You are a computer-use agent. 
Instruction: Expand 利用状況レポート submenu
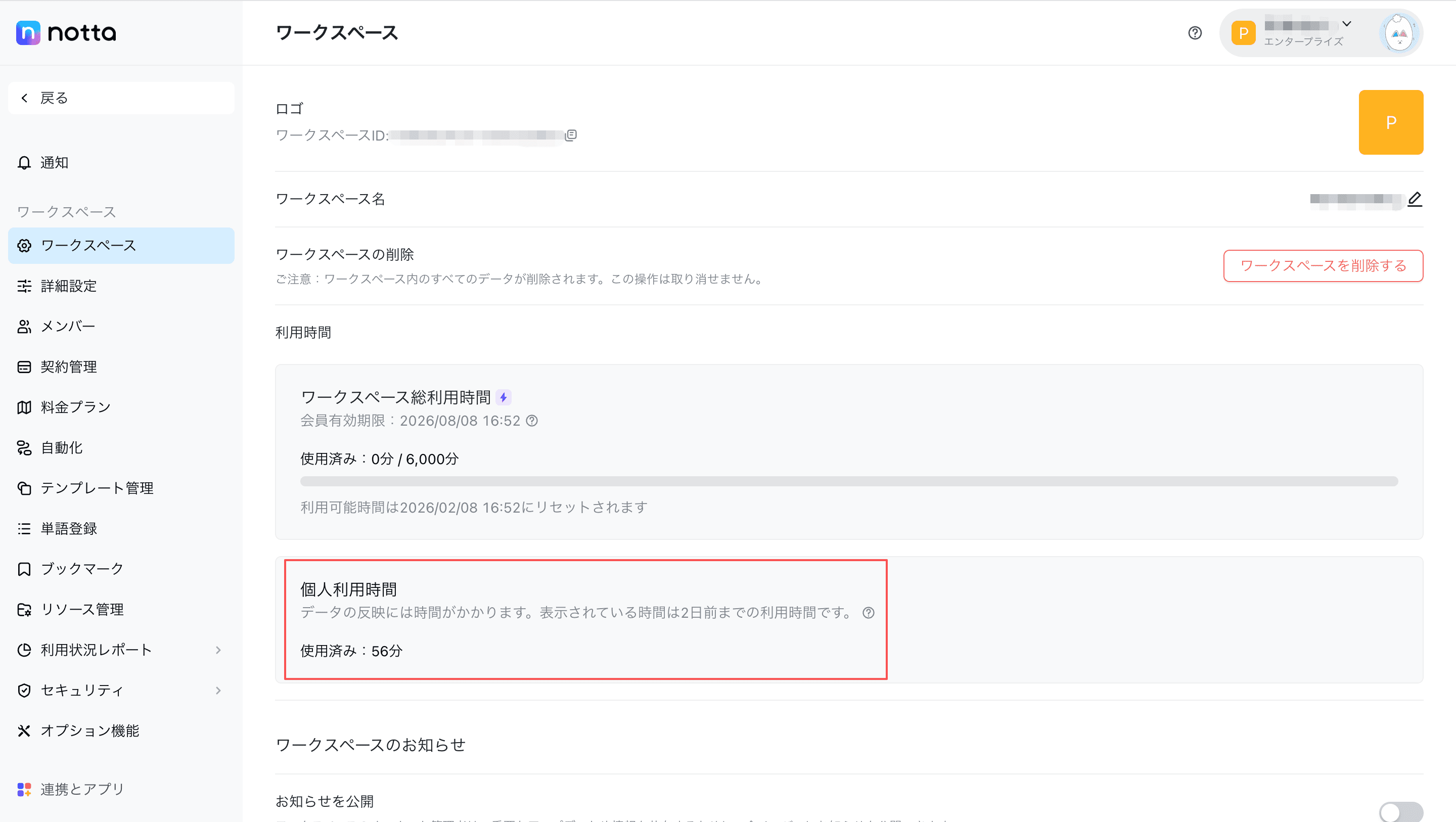218,650
